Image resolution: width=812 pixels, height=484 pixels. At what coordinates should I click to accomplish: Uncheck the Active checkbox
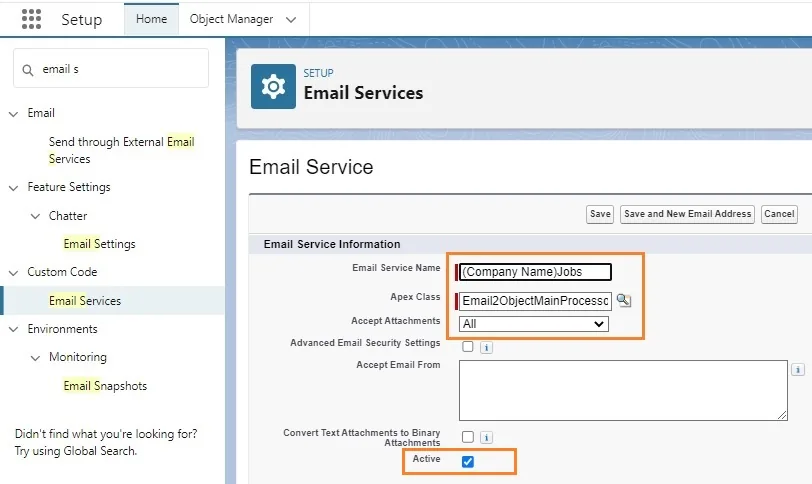[x=468, y=461]
